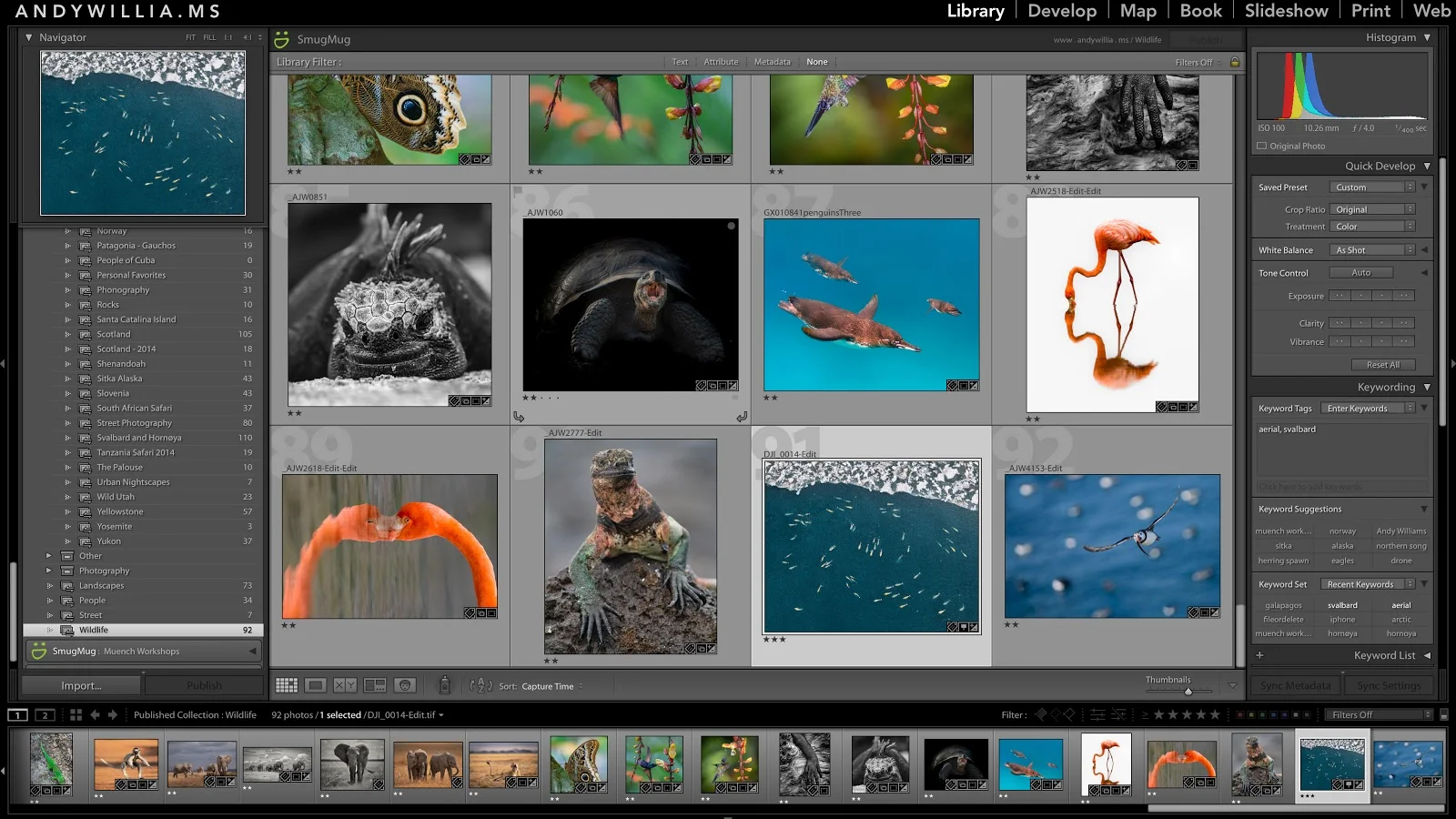Toggle red color label filter
1456x819 pixels.
pos(1240,714)
